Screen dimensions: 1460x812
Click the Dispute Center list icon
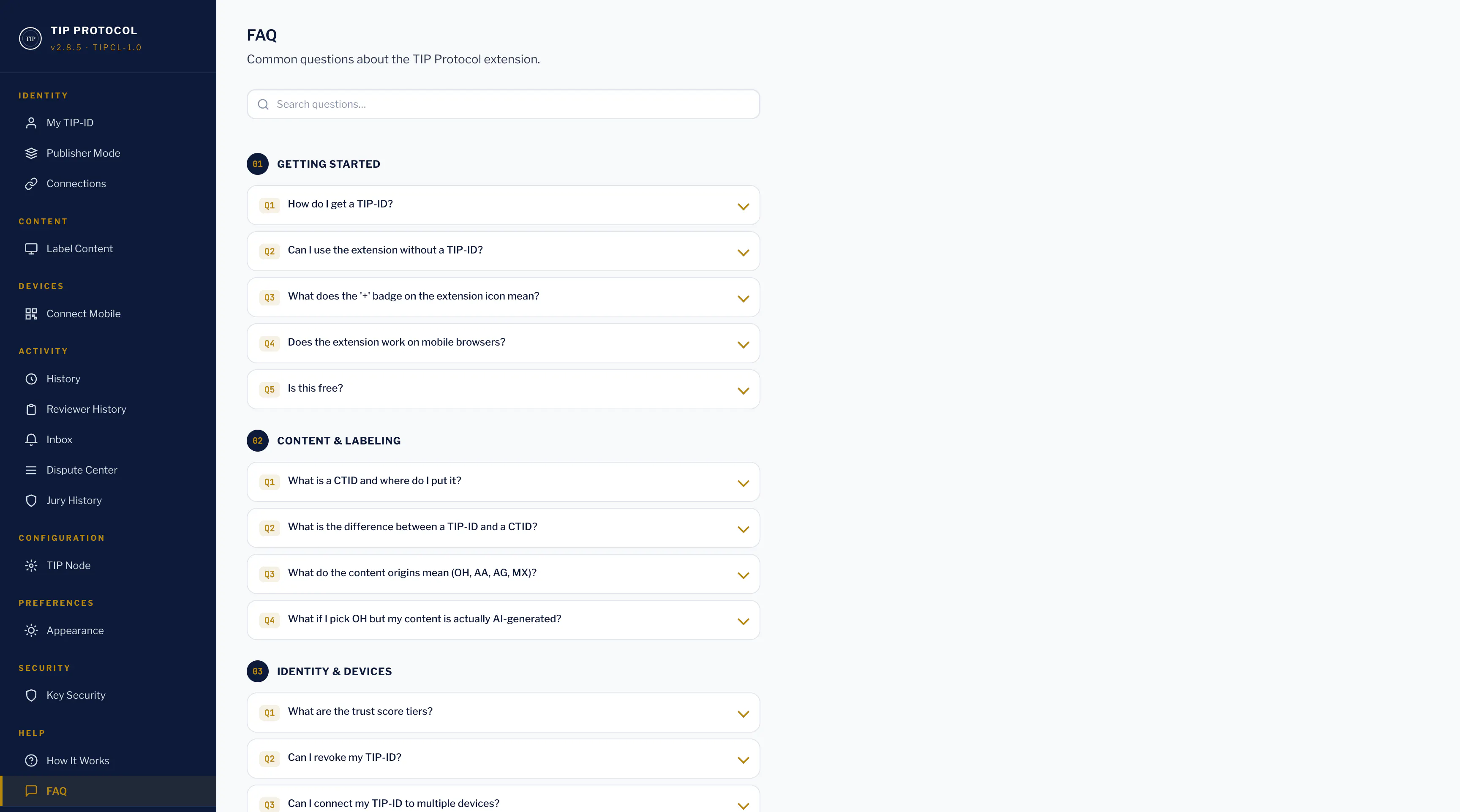coord(31,470)
